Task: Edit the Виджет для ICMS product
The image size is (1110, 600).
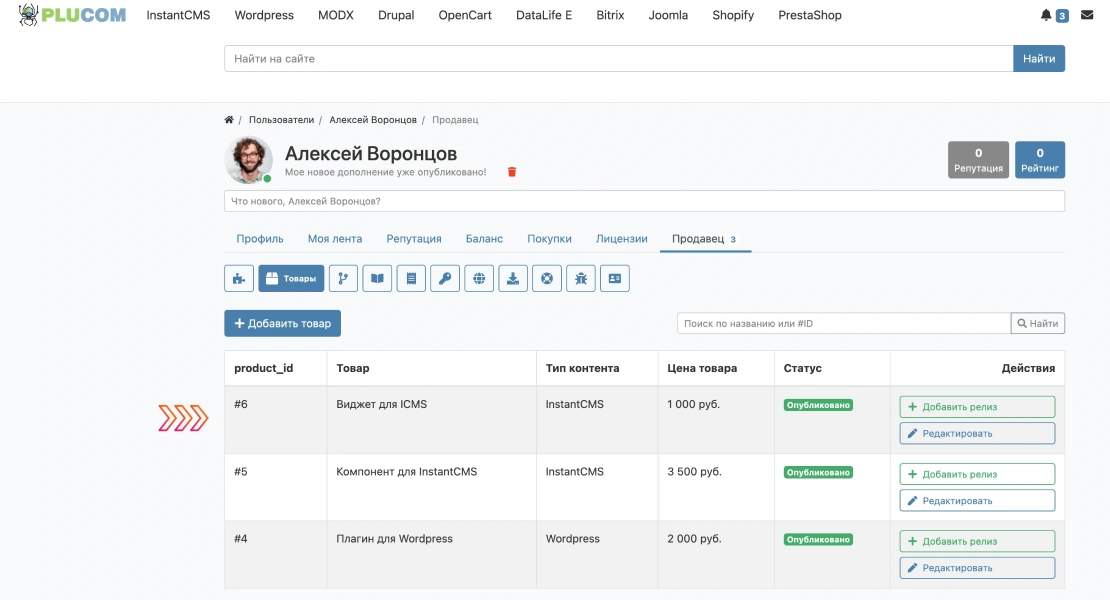Action: [977, 433]
